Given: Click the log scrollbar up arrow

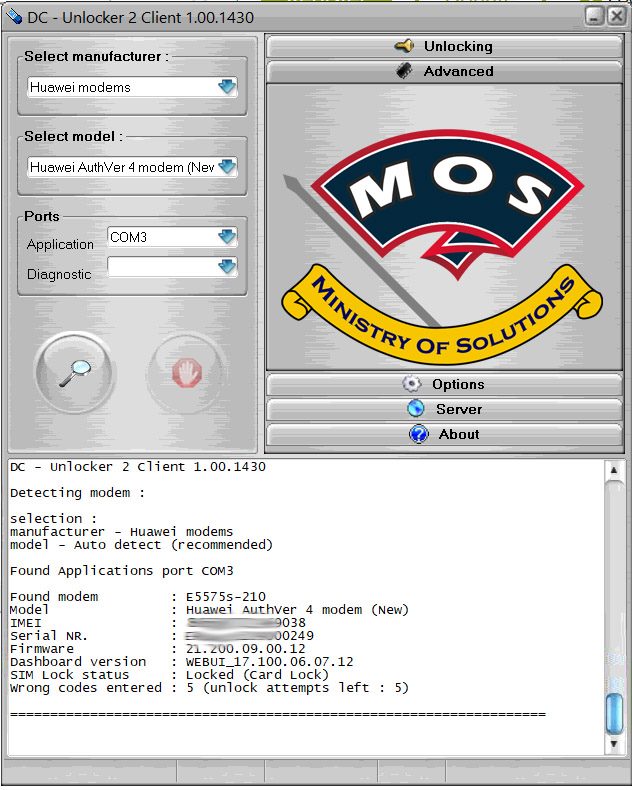Looking at the screenshot, I should click(x=614, y=471).
